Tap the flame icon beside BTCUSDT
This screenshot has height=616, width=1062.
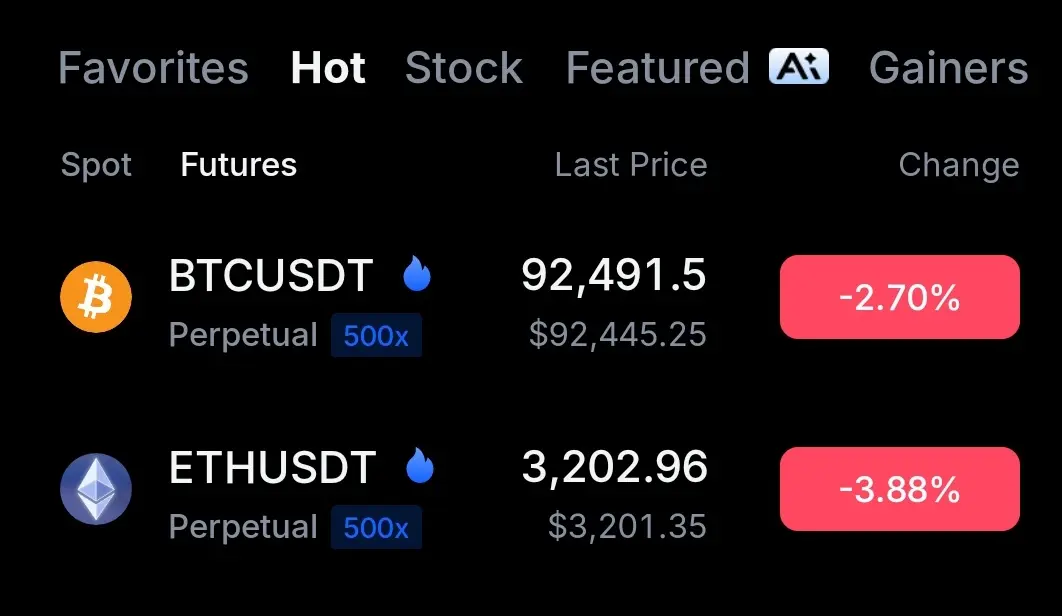pyautogui.click(x=417, y=274)
